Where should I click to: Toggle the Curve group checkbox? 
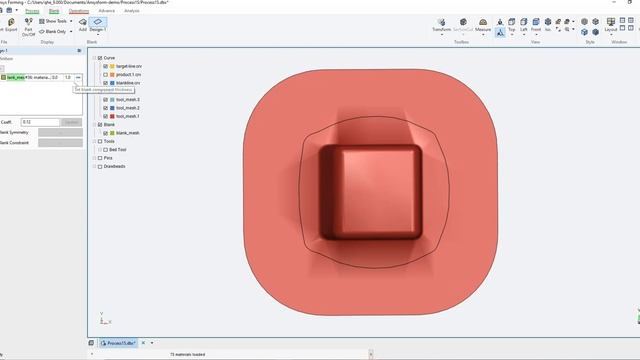click(100, 58)
